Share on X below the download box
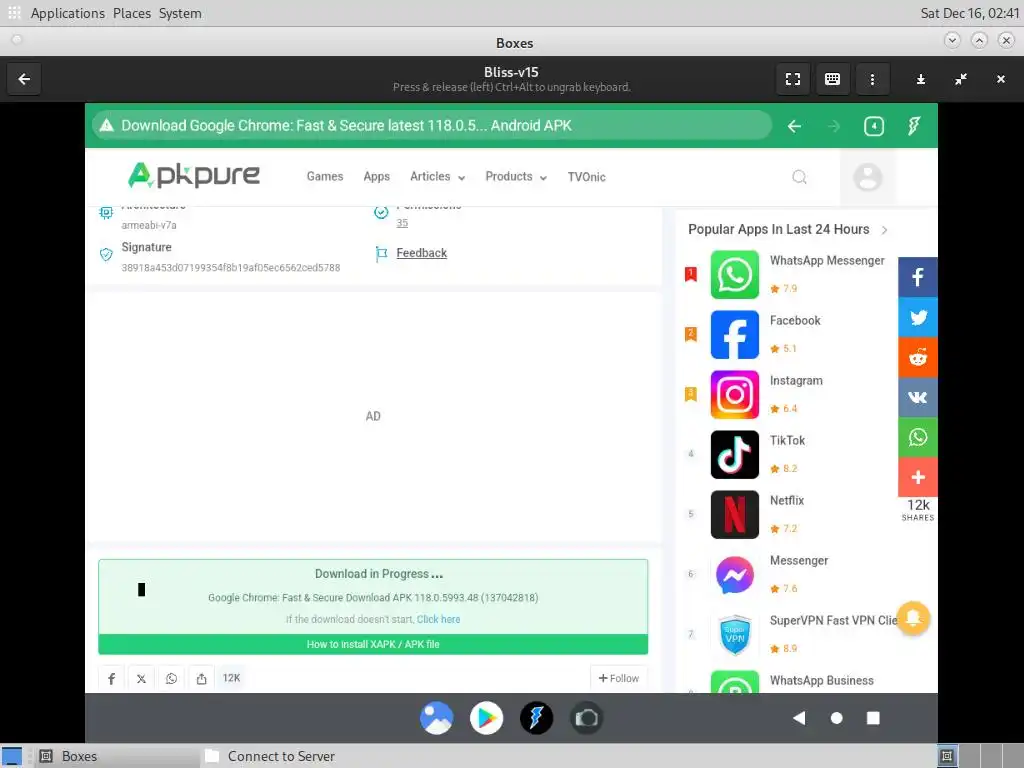The width and height of the screenshot is (1024, 768). (141, 679)
